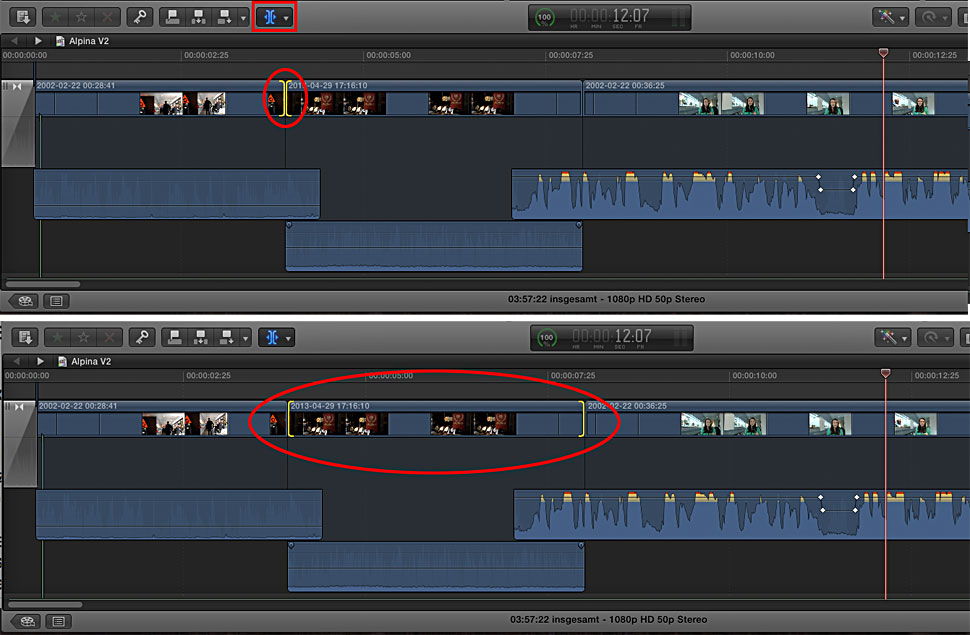Open the Keyword editor key icon, lower toolbar
Viewport: 970px width, 635px height.
pyautogui.click(x=142, y=337)
